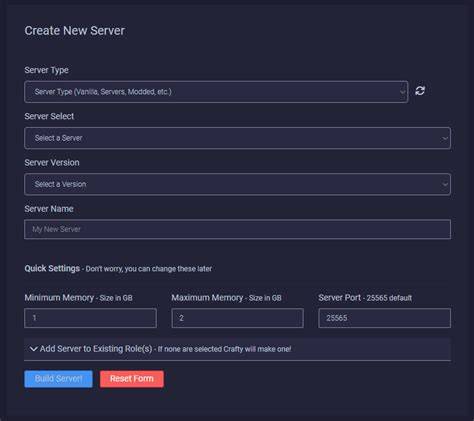Click the Server Select label

coord(49,116)
